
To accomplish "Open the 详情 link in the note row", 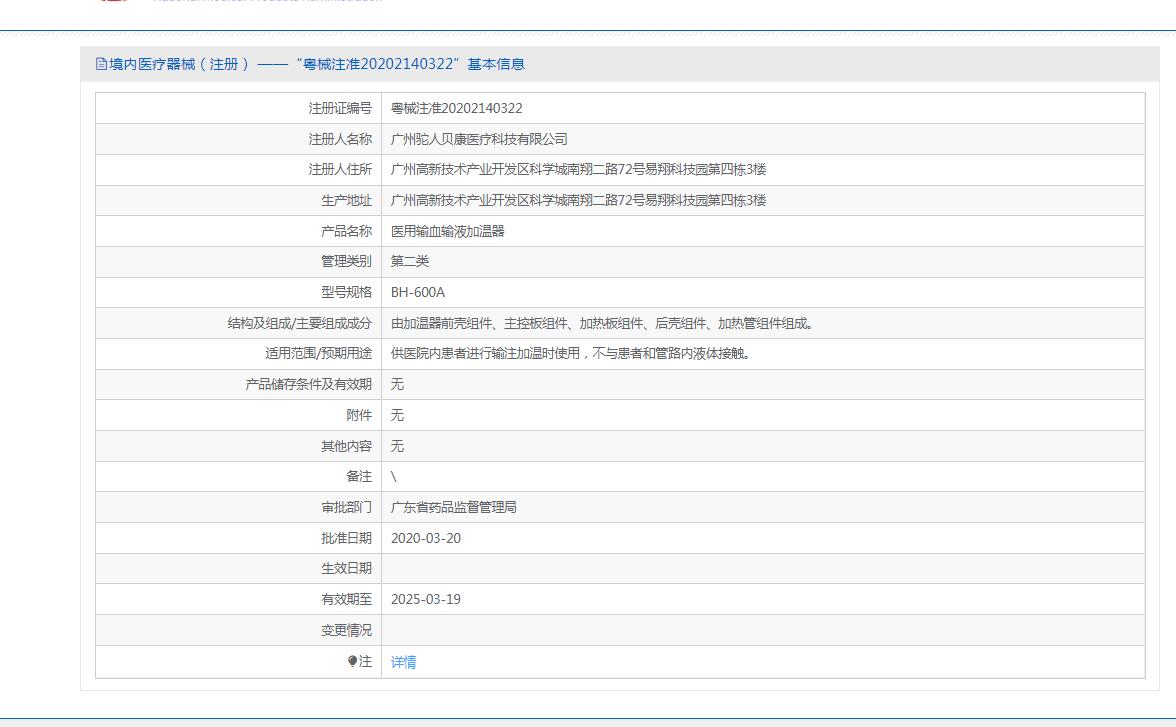I will coord(404,662).
